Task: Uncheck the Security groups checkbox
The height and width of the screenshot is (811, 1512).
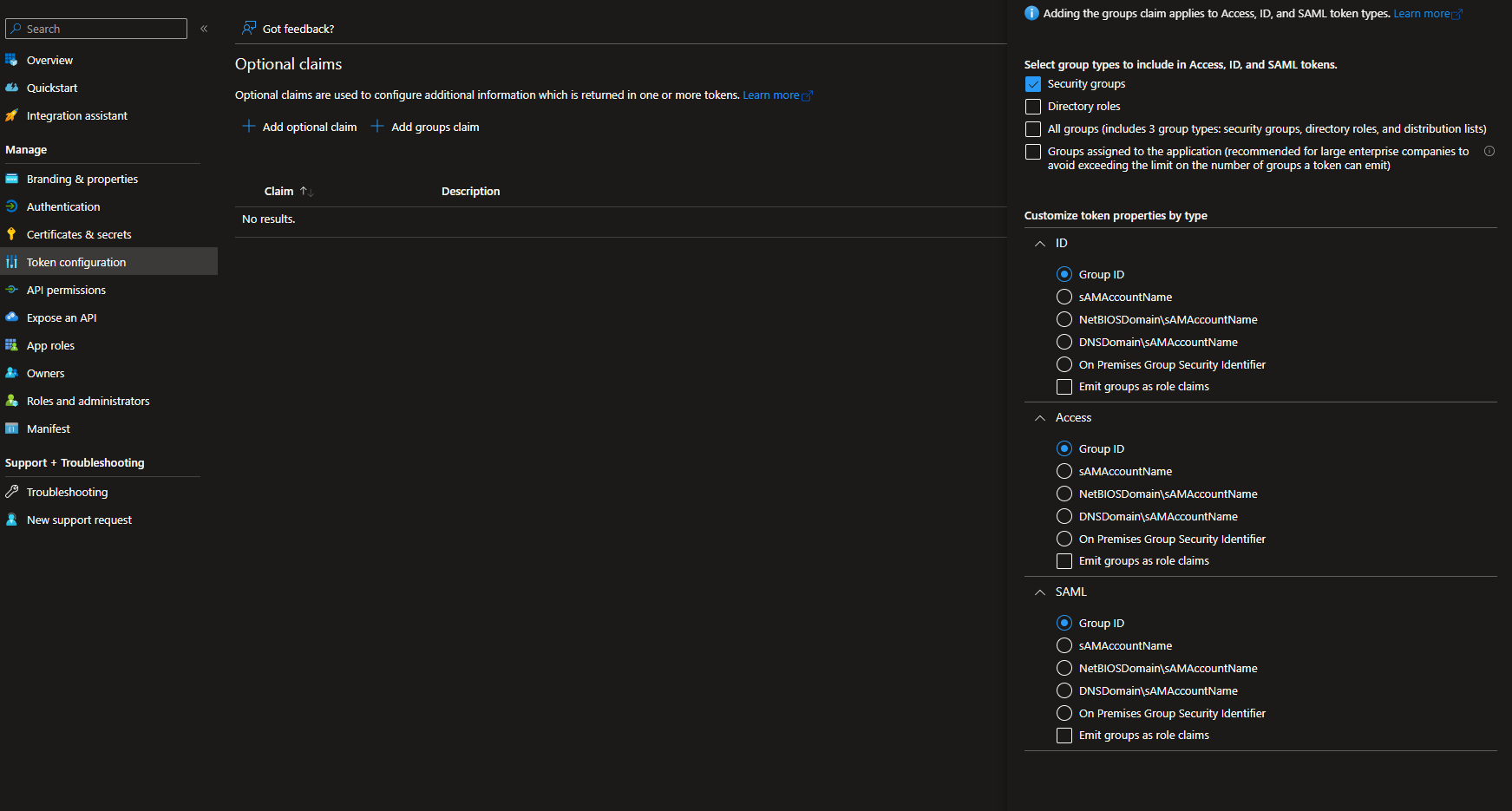Action: 1032,84
